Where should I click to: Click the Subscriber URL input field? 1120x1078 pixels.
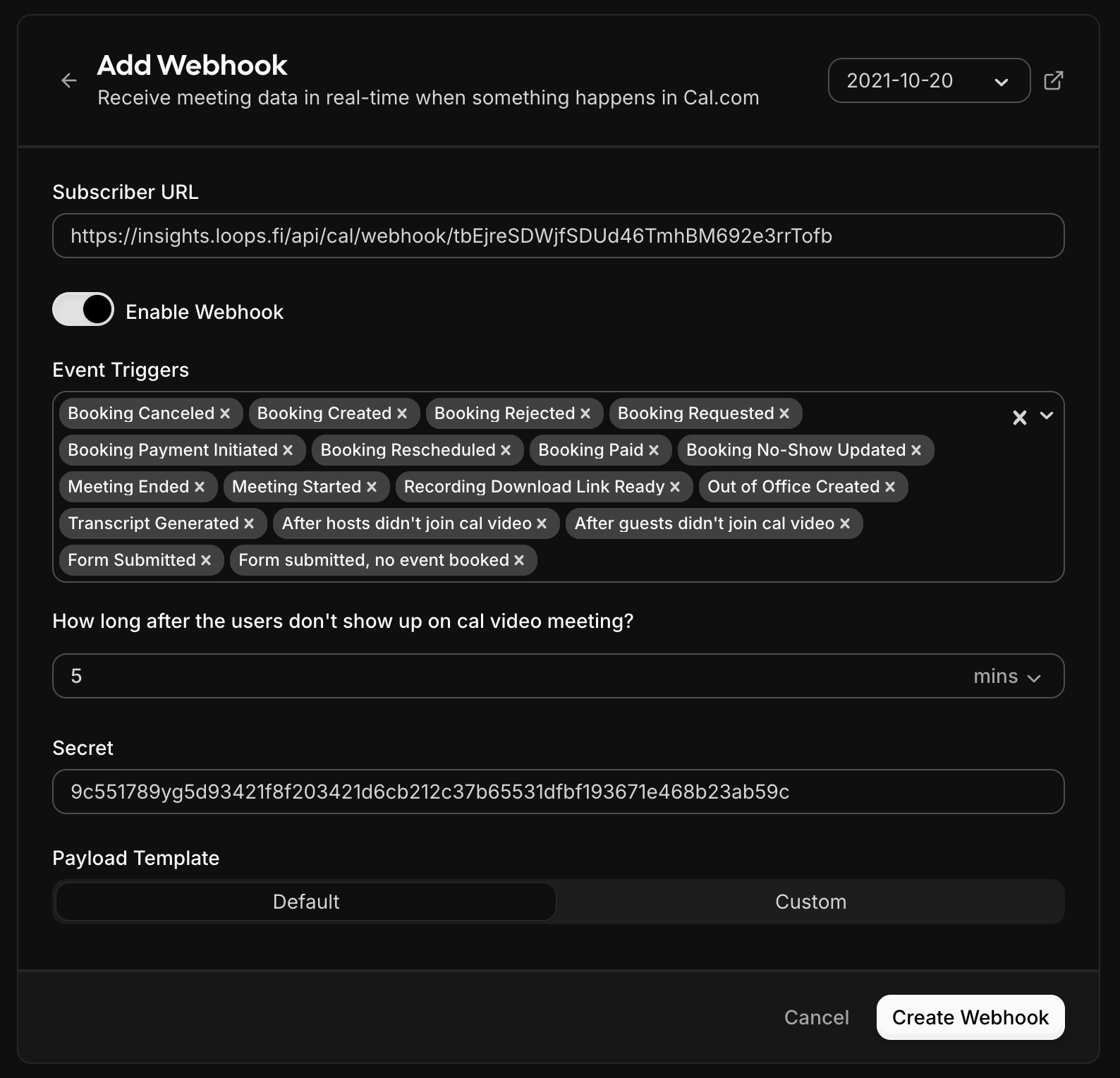tap(558, 236)
